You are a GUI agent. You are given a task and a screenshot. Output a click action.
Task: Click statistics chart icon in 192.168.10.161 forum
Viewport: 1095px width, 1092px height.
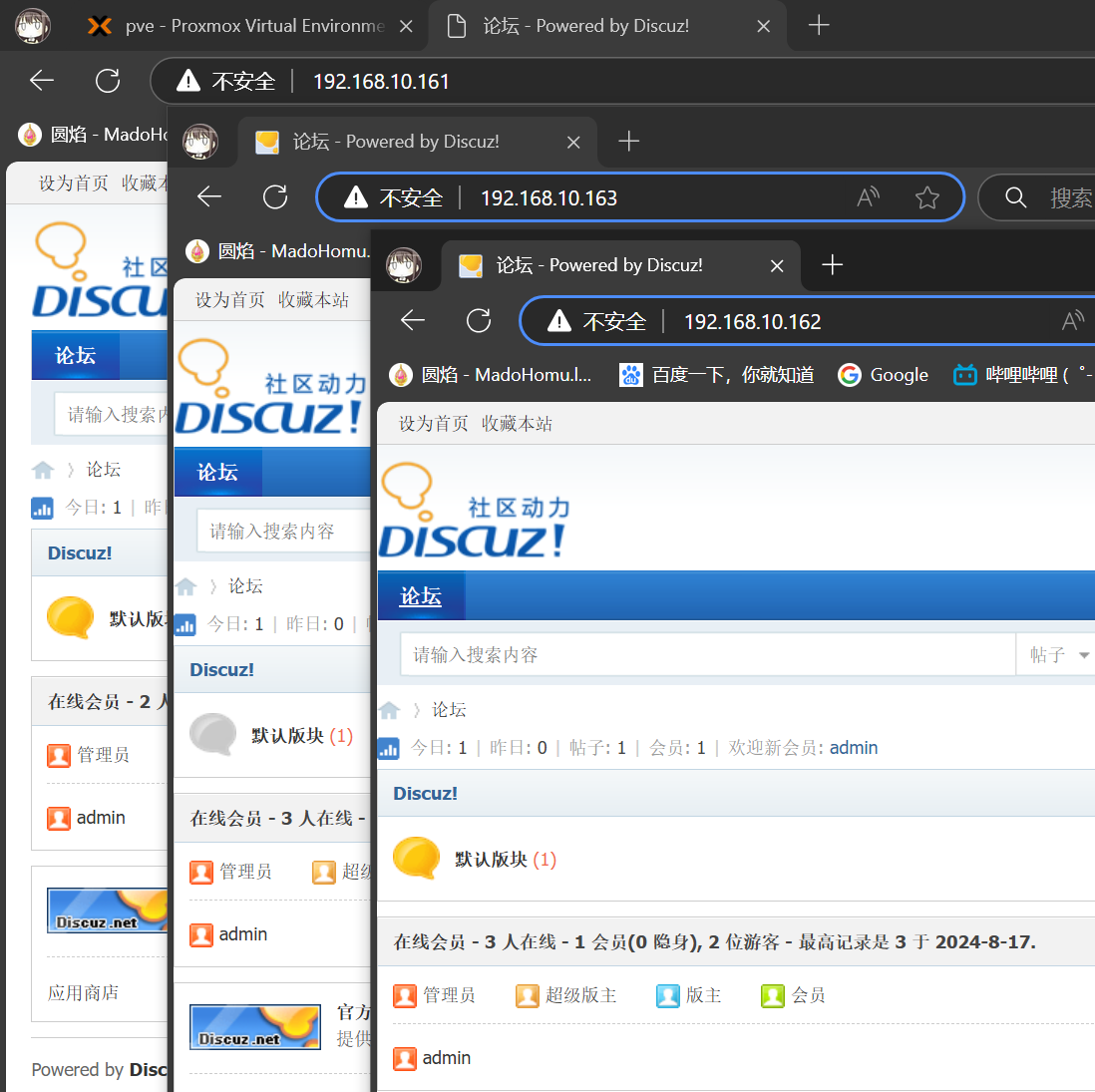42,508
